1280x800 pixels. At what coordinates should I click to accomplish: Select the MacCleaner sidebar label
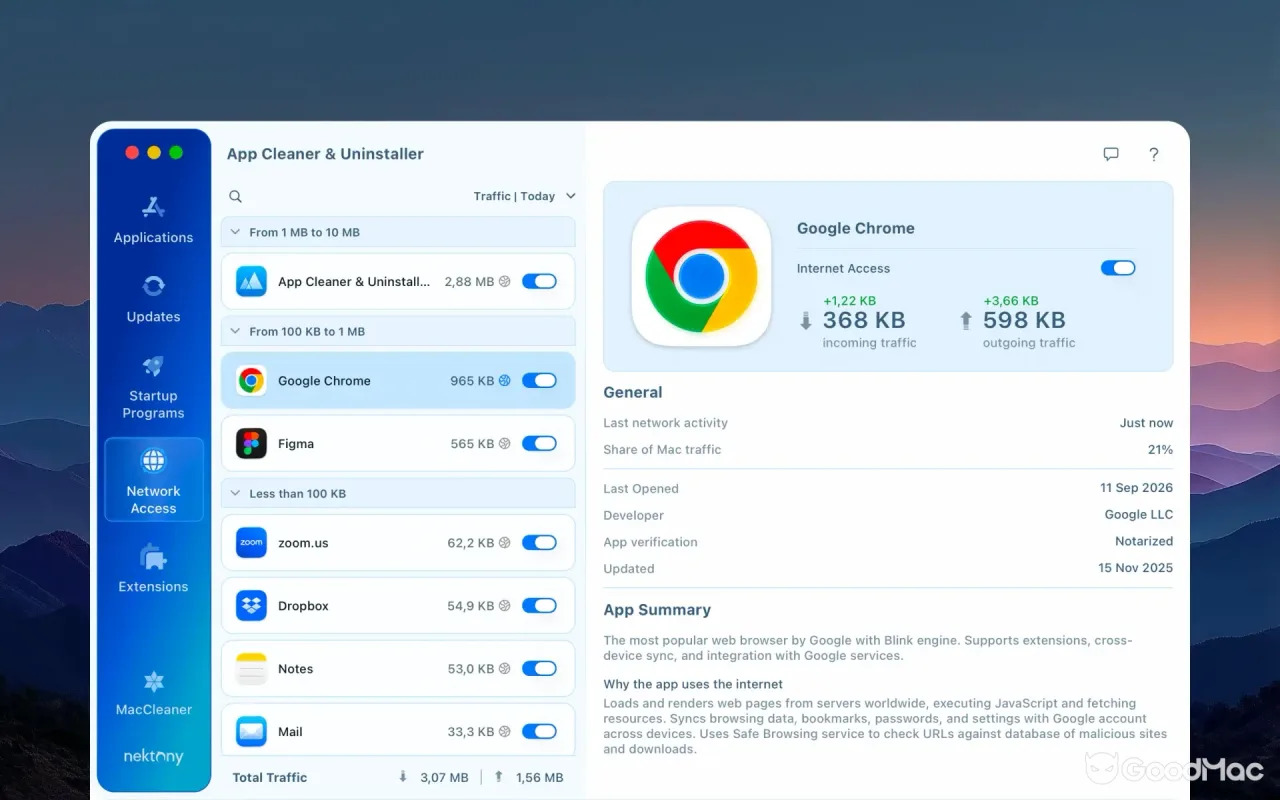click(153, 710)
